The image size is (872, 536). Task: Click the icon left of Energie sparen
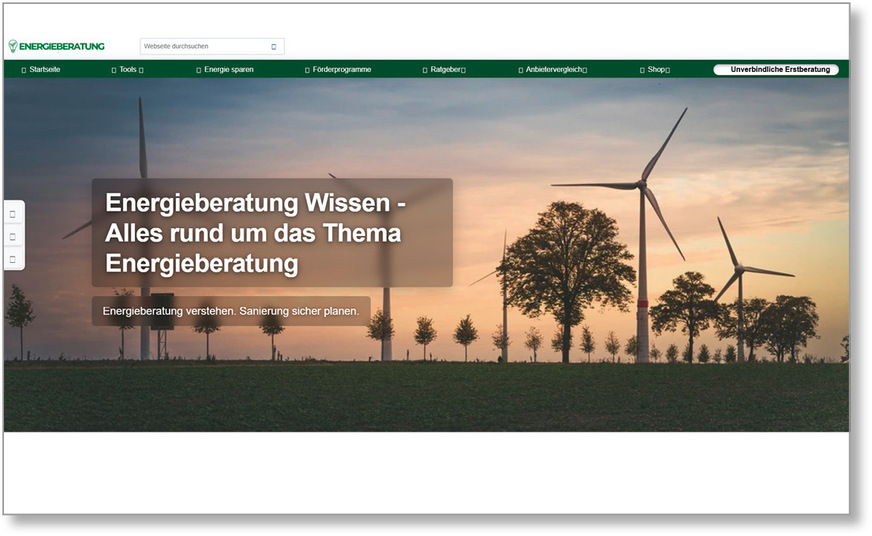tap(199, 70)
